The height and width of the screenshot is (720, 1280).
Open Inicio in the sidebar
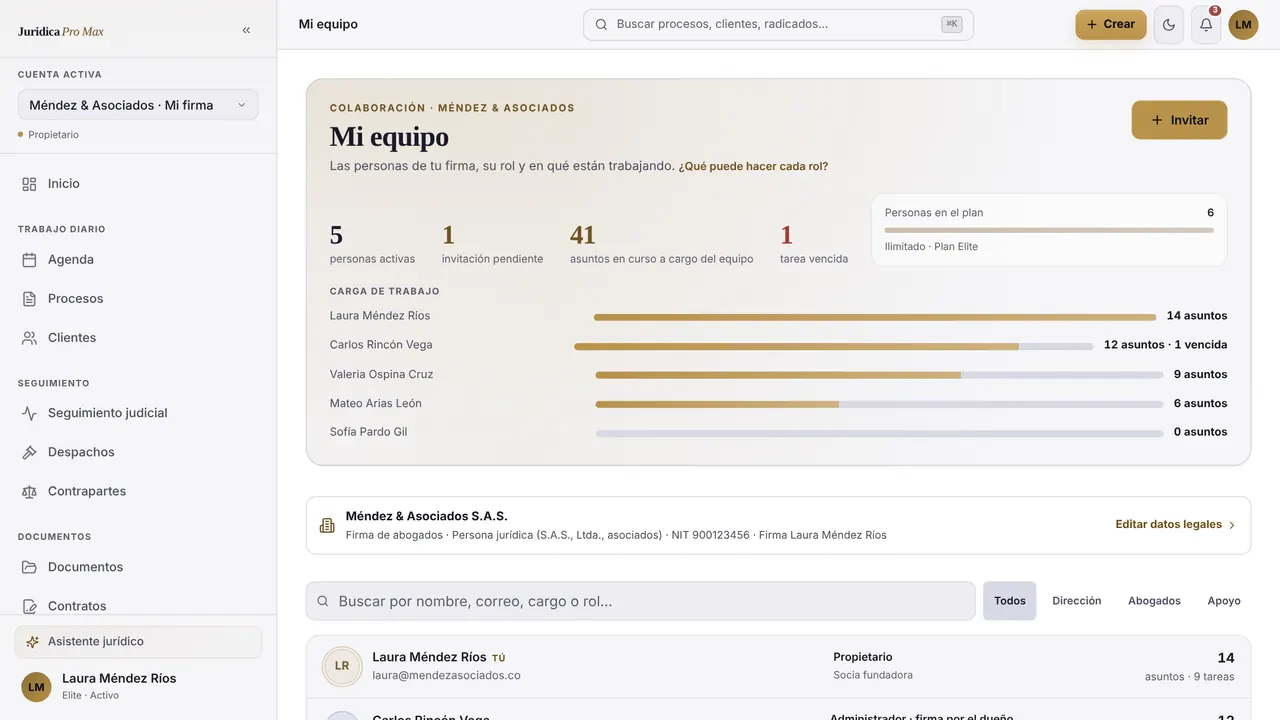click(138, 184)
